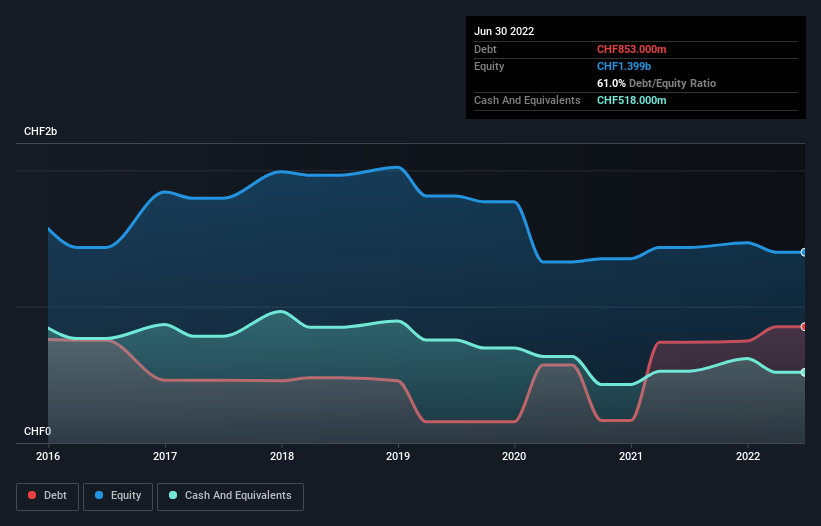Screen dimensions: 821x526
Task: Click the red Debt endpoint marker
Action: point(804,327)
